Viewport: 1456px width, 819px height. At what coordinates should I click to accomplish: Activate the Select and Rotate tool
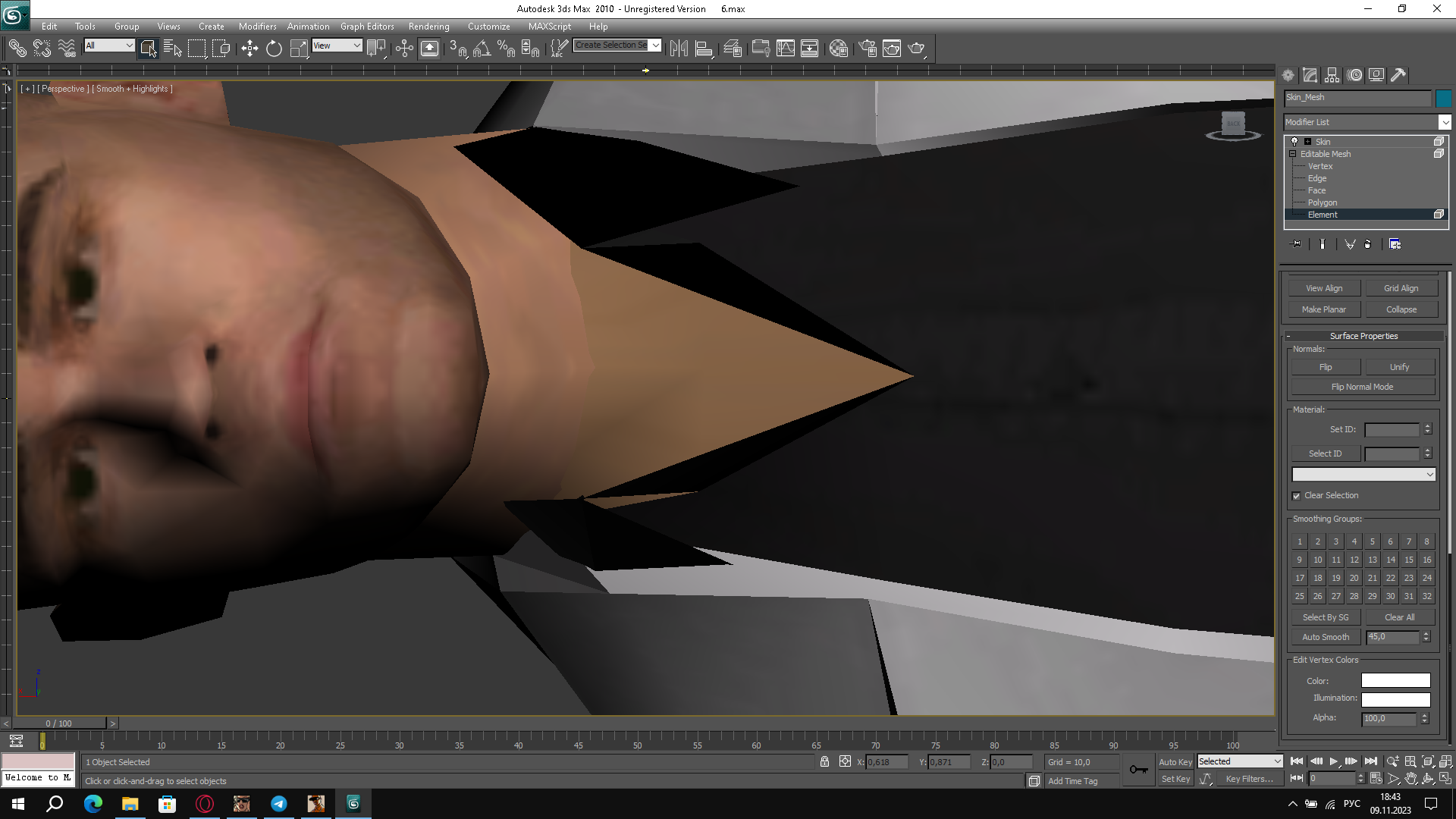click(x=274, y=49)
